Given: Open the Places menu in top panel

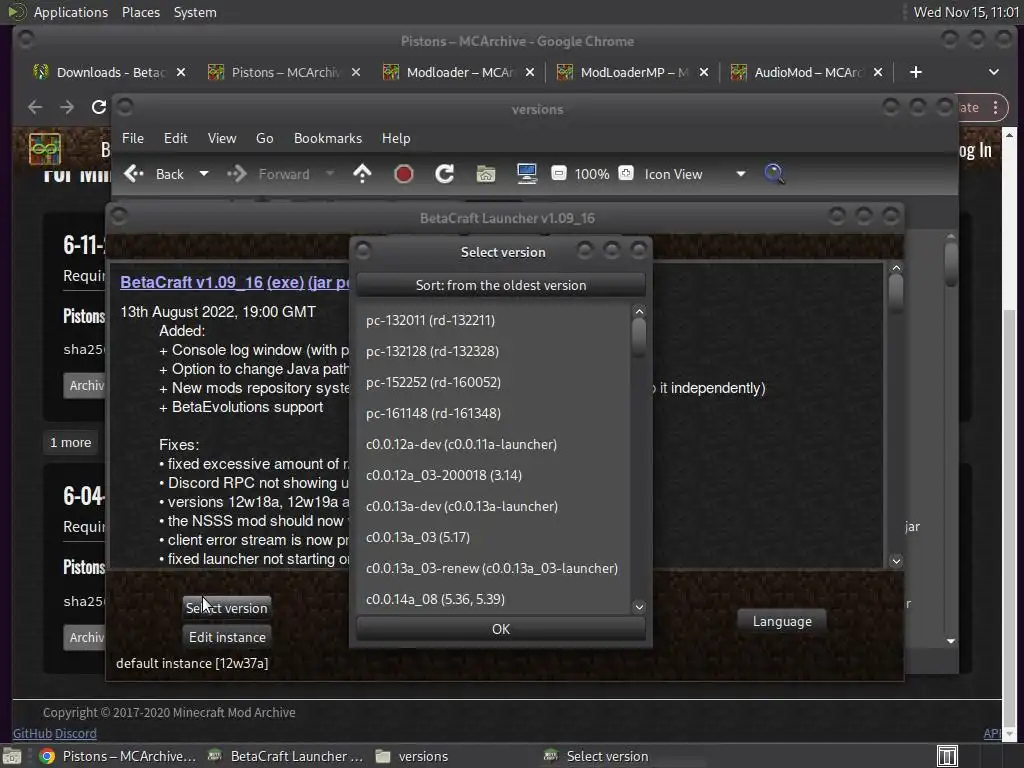Looking at the screenshot, I should [140, 12].
